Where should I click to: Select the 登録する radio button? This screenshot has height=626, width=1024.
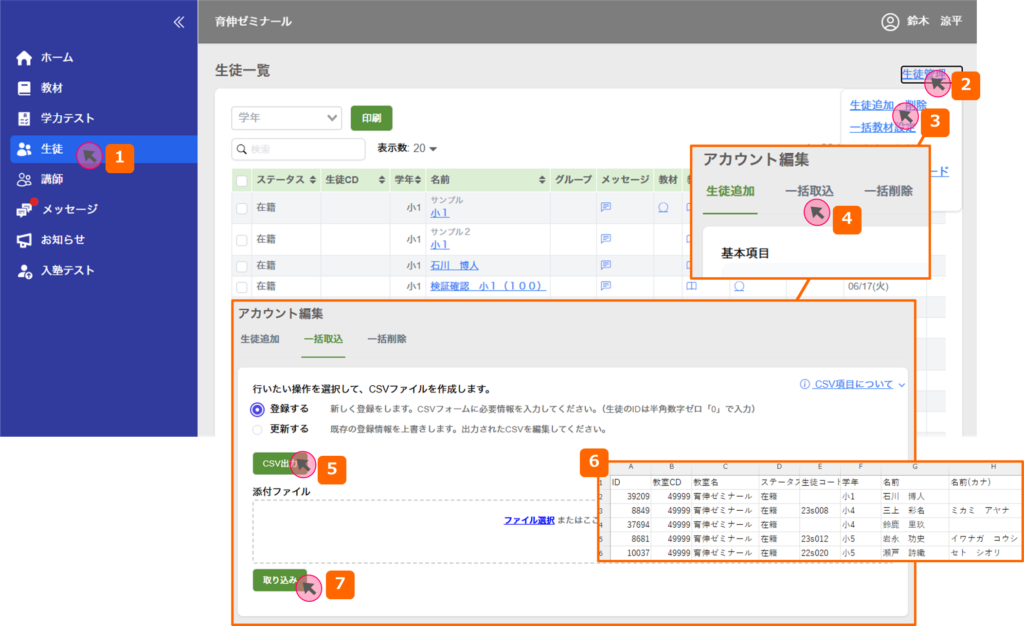(258, 409)
